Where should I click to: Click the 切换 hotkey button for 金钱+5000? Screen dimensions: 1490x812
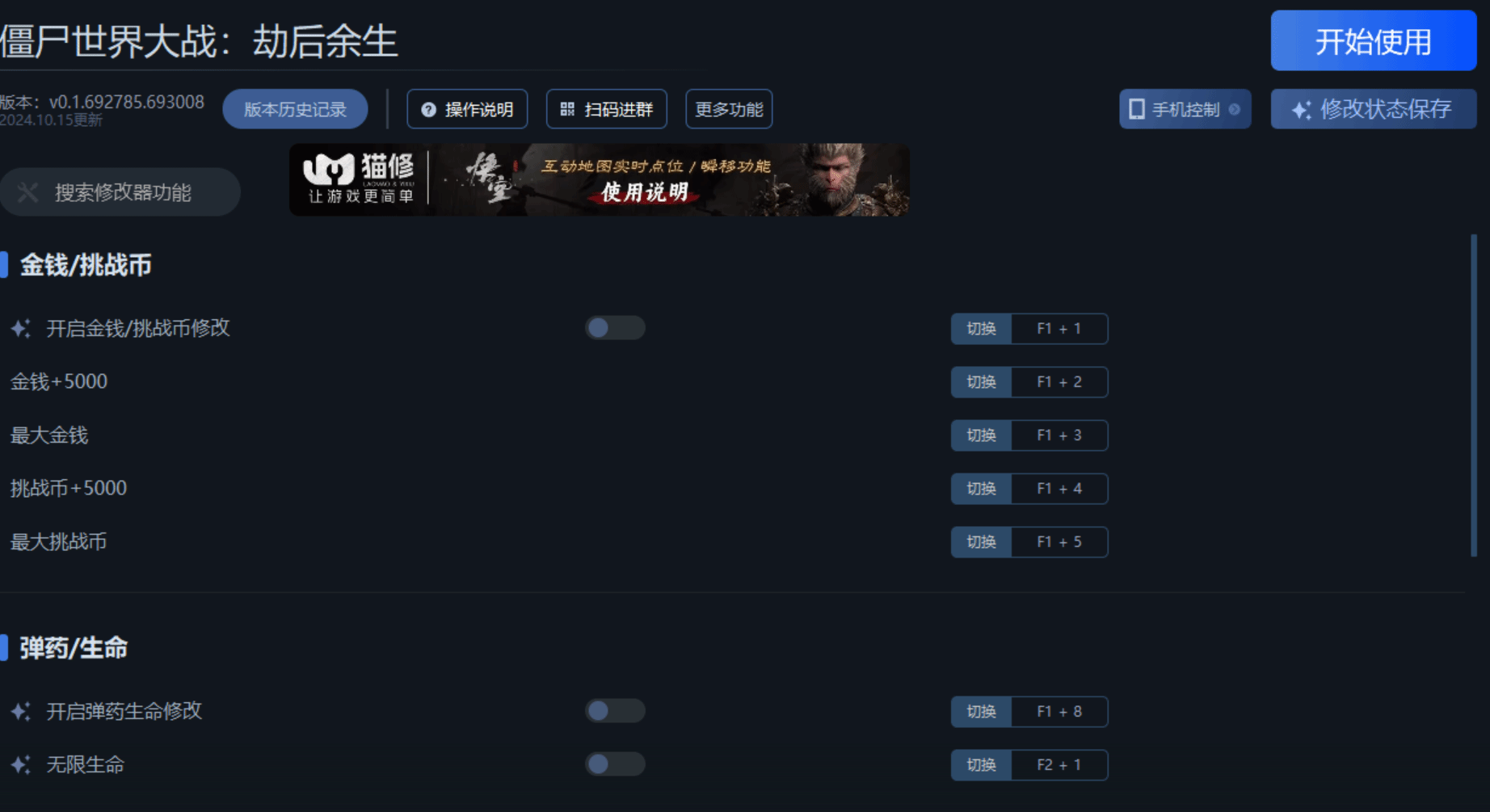tap(981, 382)
